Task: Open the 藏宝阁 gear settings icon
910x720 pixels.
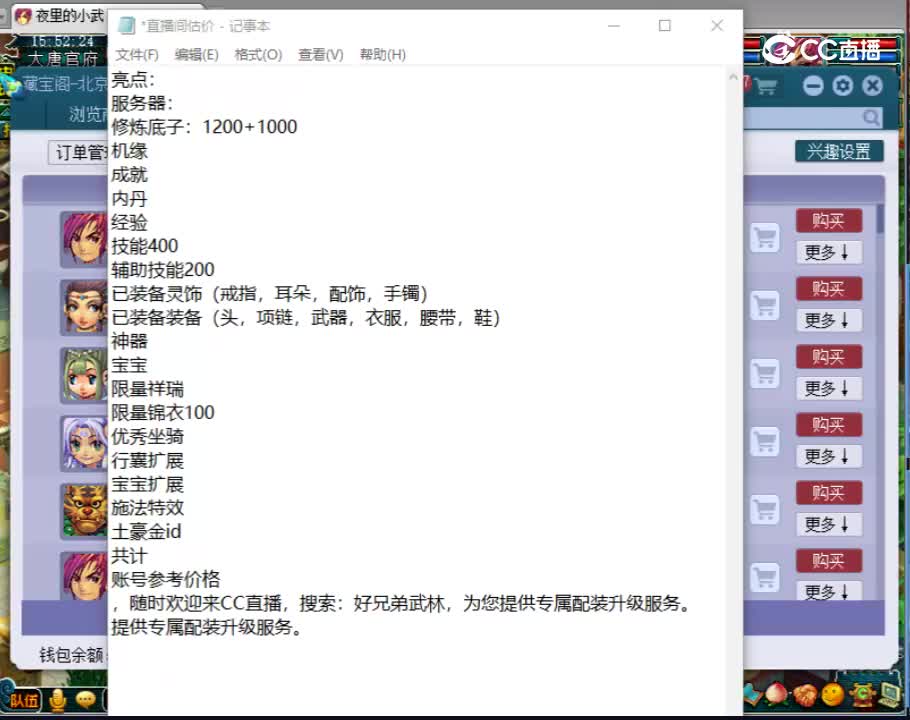Action: [843, 86]
